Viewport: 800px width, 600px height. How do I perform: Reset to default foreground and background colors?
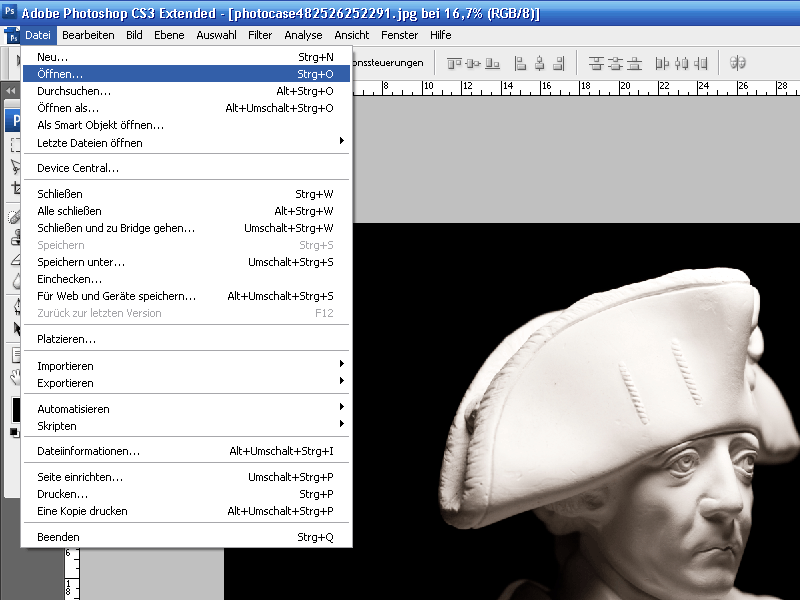[x=14, y=433]
